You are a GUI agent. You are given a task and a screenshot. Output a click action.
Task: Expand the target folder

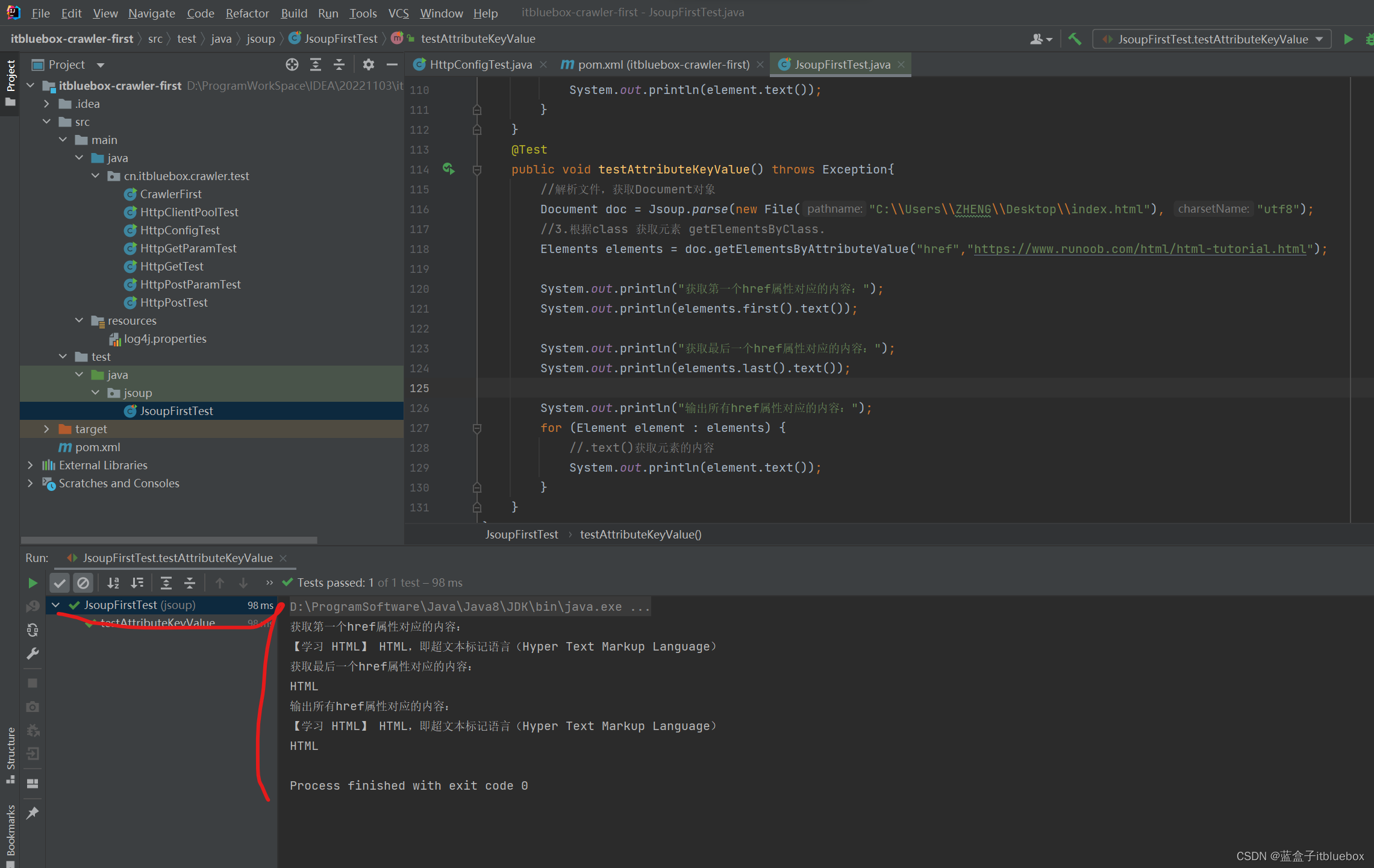pos(46,429)
